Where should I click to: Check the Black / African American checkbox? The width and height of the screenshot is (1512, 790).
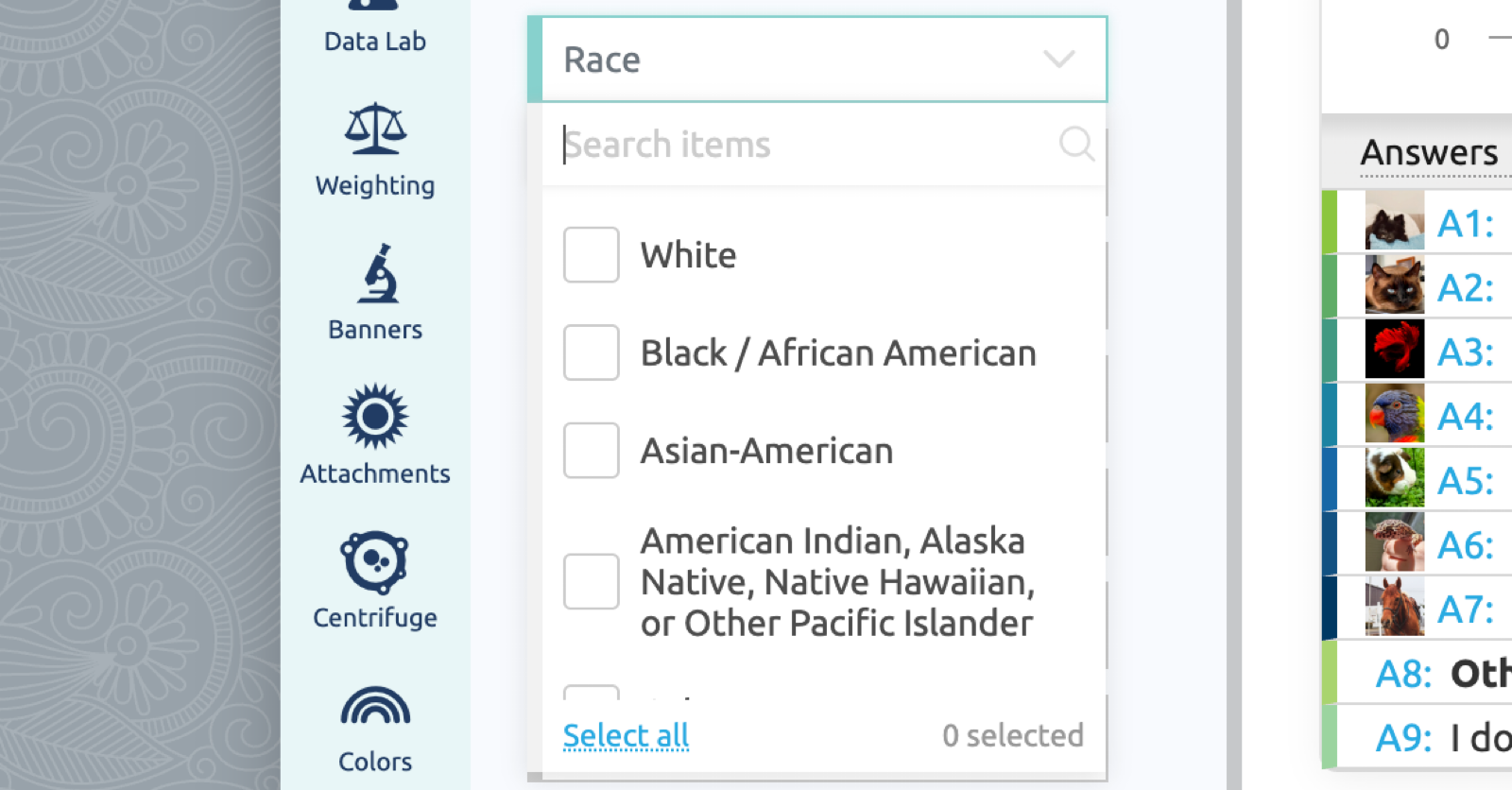coord(592,352)
